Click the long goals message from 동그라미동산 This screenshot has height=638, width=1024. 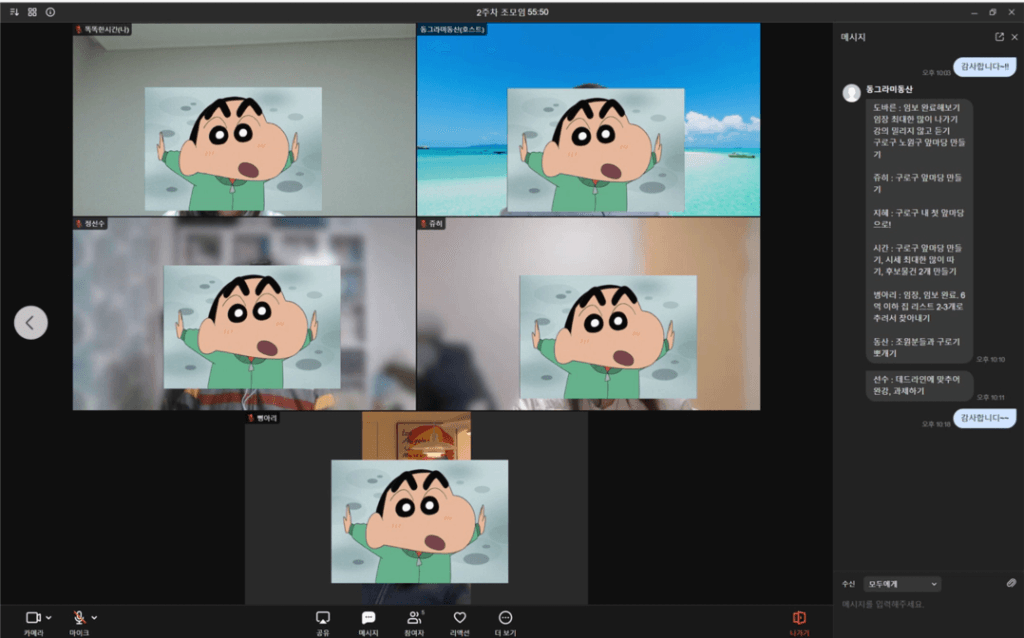coord(919,231)
